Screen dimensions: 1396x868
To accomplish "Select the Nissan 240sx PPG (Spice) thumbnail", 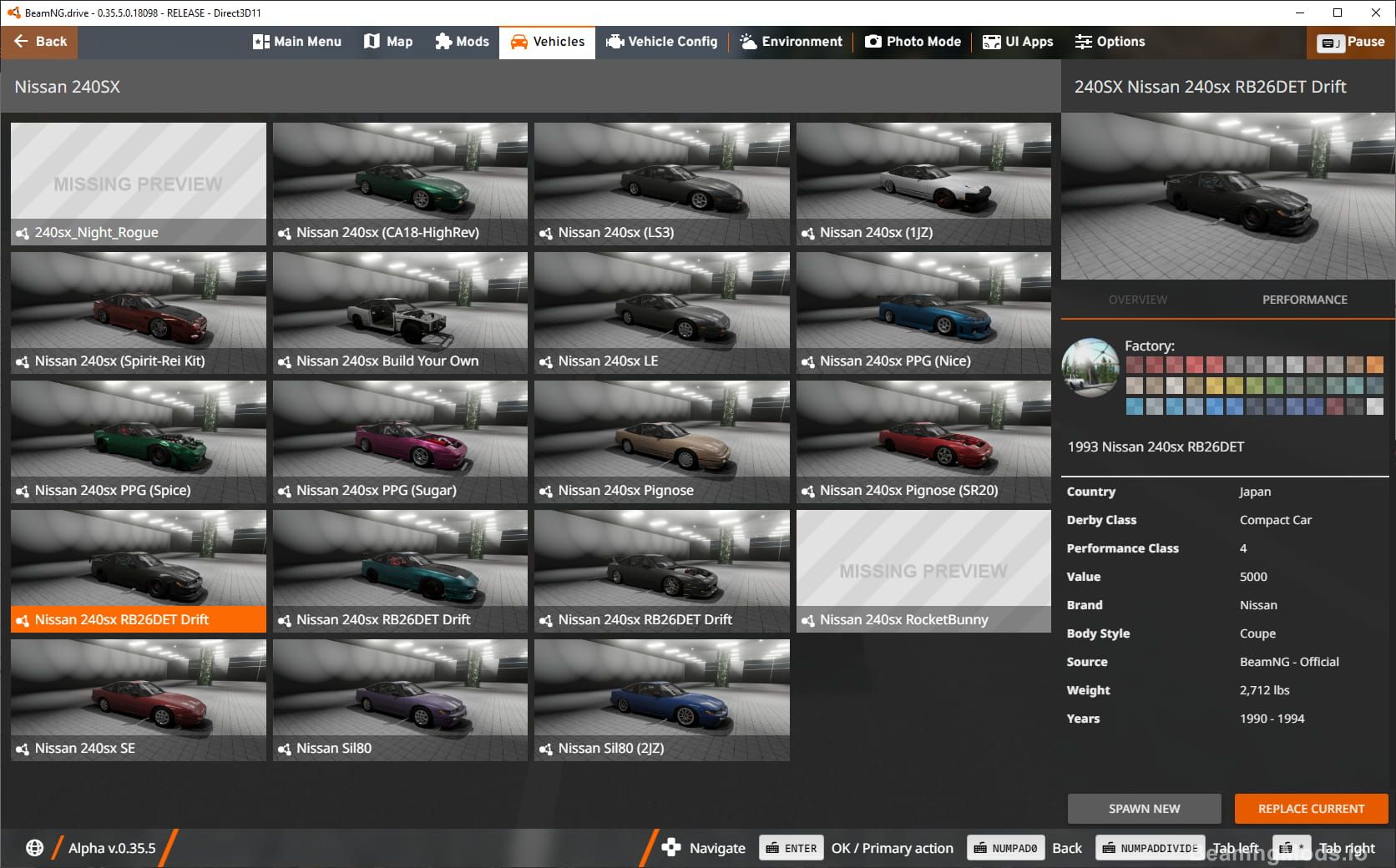I will (x=139, y=442).
